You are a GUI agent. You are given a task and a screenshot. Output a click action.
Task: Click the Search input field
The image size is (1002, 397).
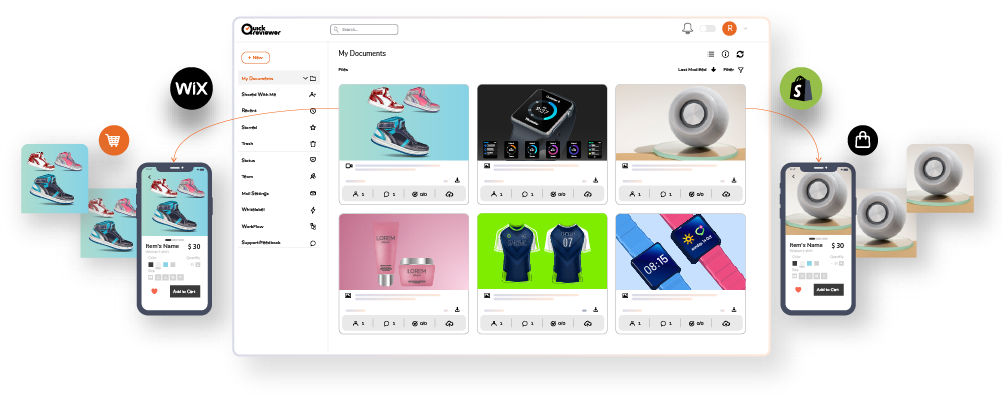point(364,29)
